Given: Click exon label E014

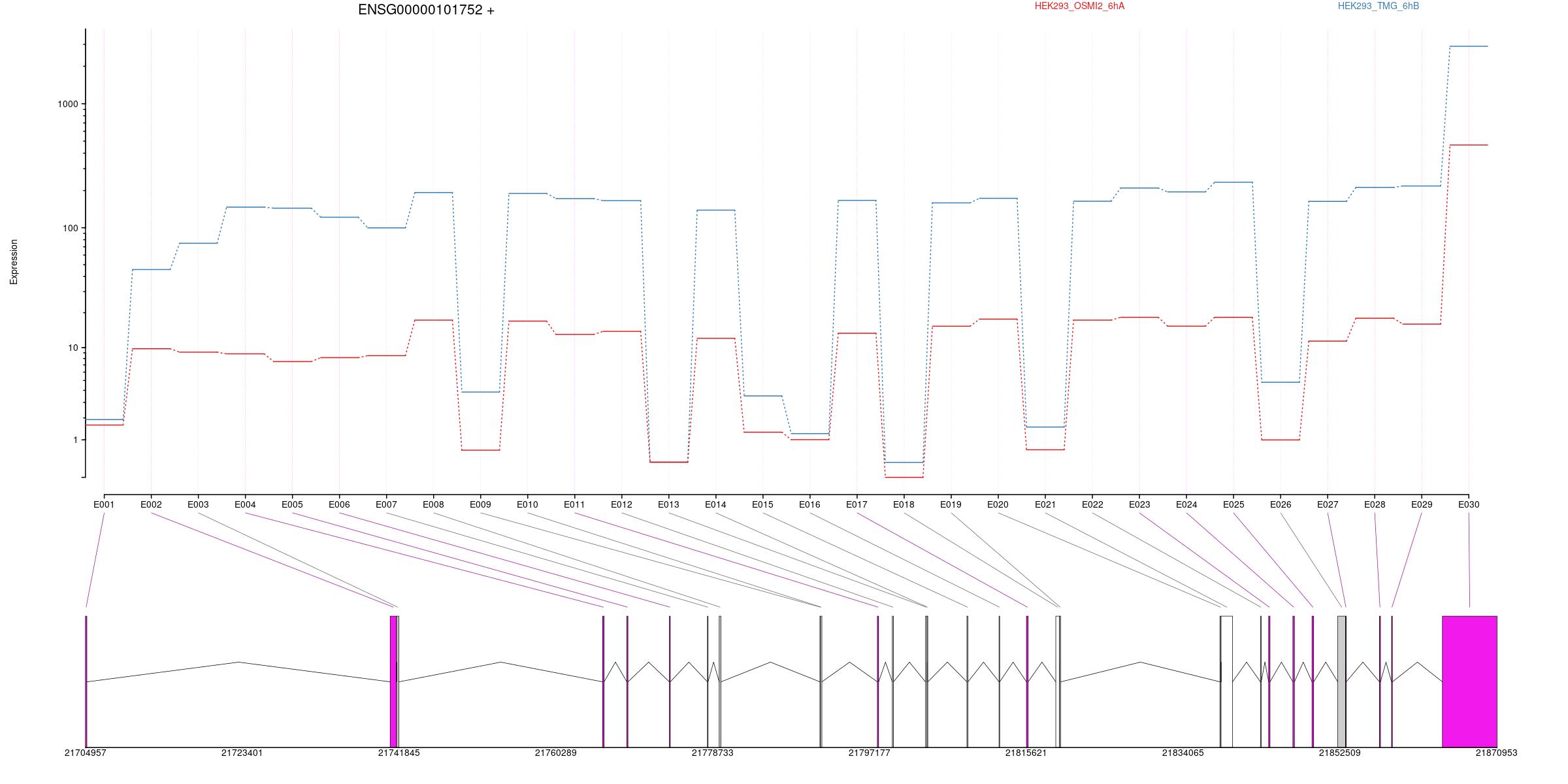Looking at the screenshot, I should [715, 504].
